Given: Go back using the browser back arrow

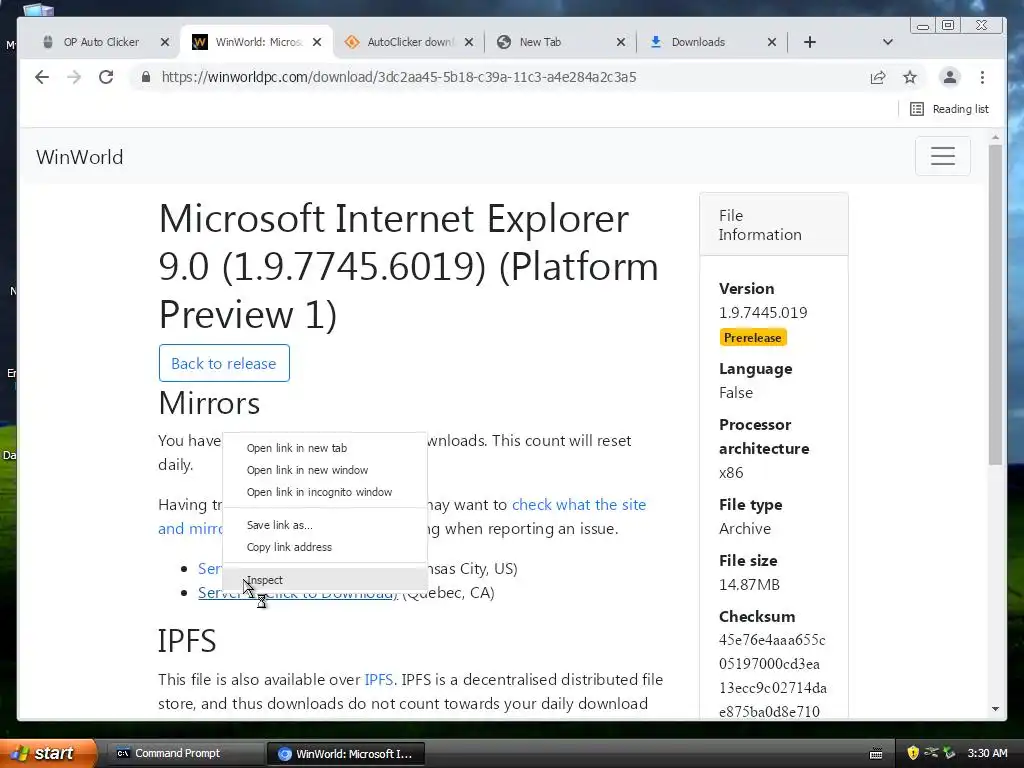Looking at the screenshot, I should click(x=42, y=77).
